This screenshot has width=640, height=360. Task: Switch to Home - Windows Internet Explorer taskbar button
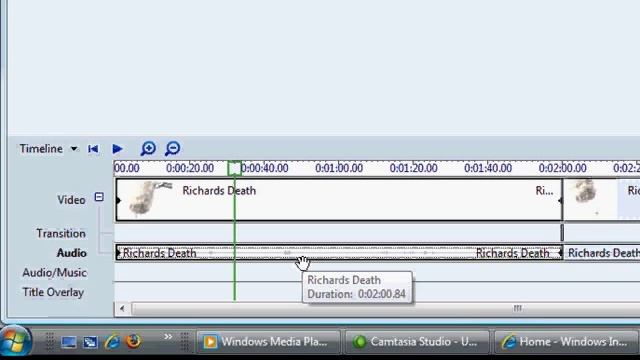pyautogui.click(x=566, y=342)
